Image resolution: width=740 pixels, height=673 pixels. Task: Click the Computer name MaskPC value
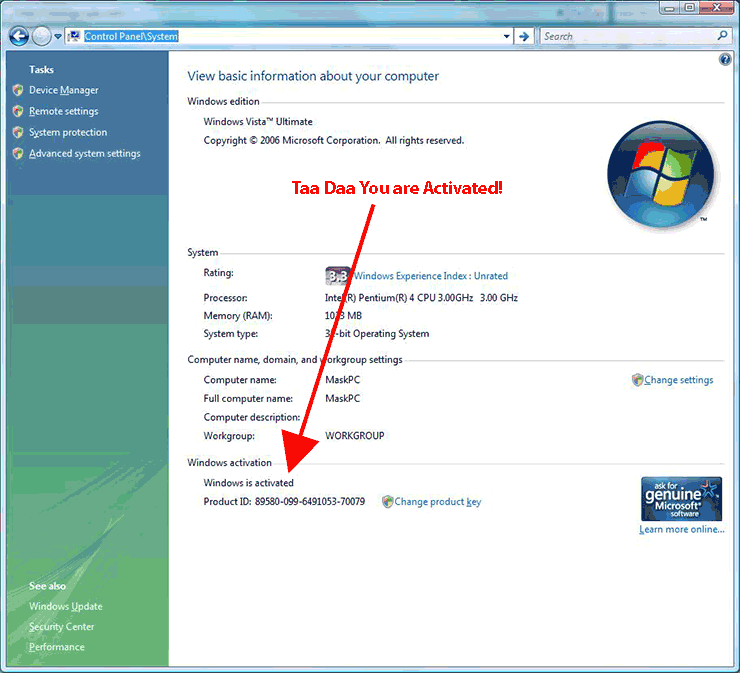point(343,380)
